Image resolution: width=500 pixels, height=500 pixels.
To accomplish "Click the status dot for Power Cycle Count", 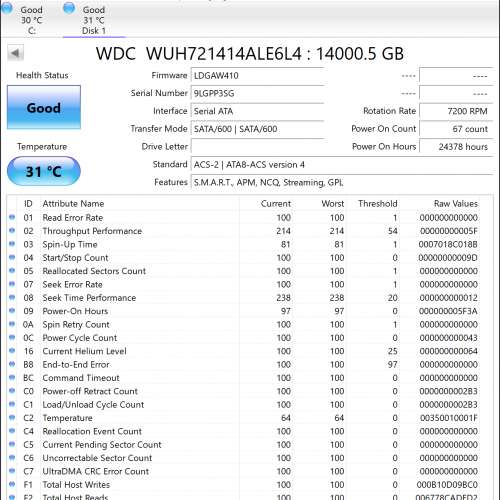I will [12, 337].
